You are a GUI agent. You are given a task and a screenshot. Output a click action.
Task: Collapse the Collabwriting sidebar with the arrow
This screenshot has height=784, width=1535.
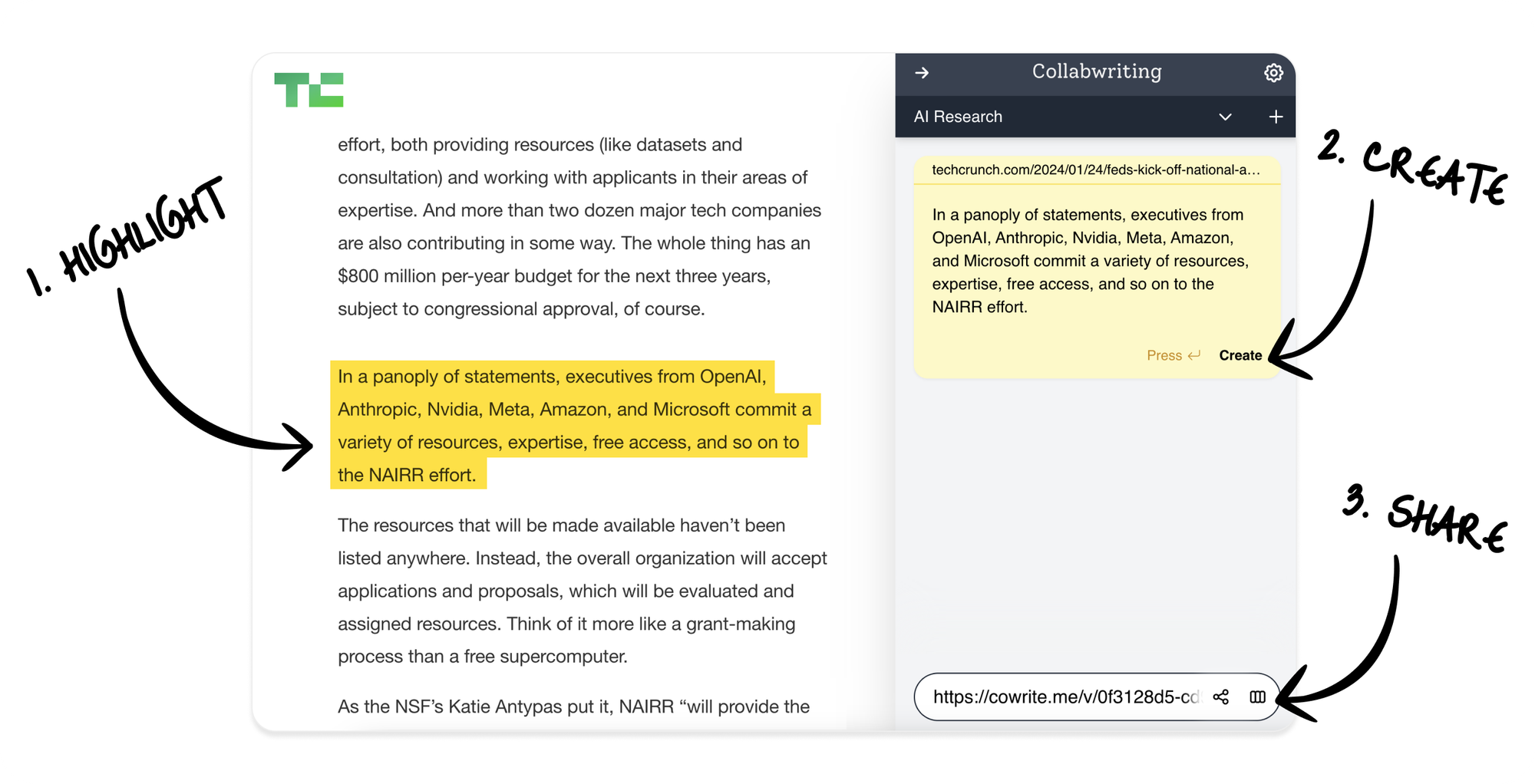coord(922,73)
